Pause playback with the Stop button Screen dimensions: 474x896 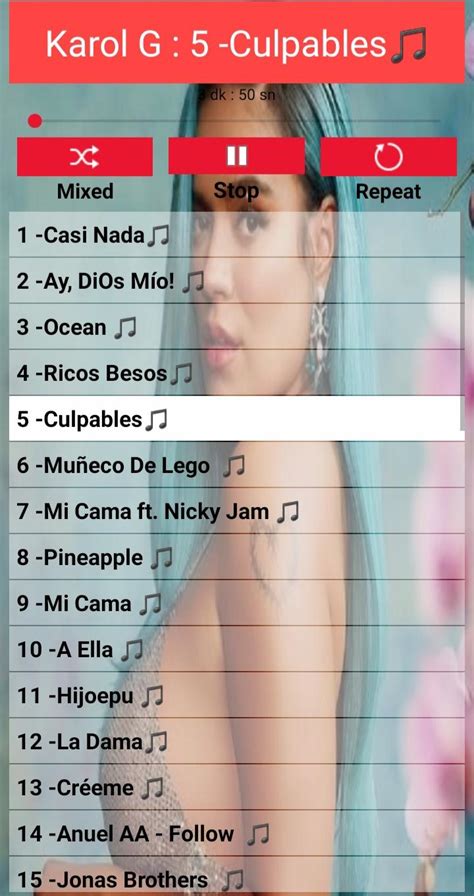click(236, 156)
